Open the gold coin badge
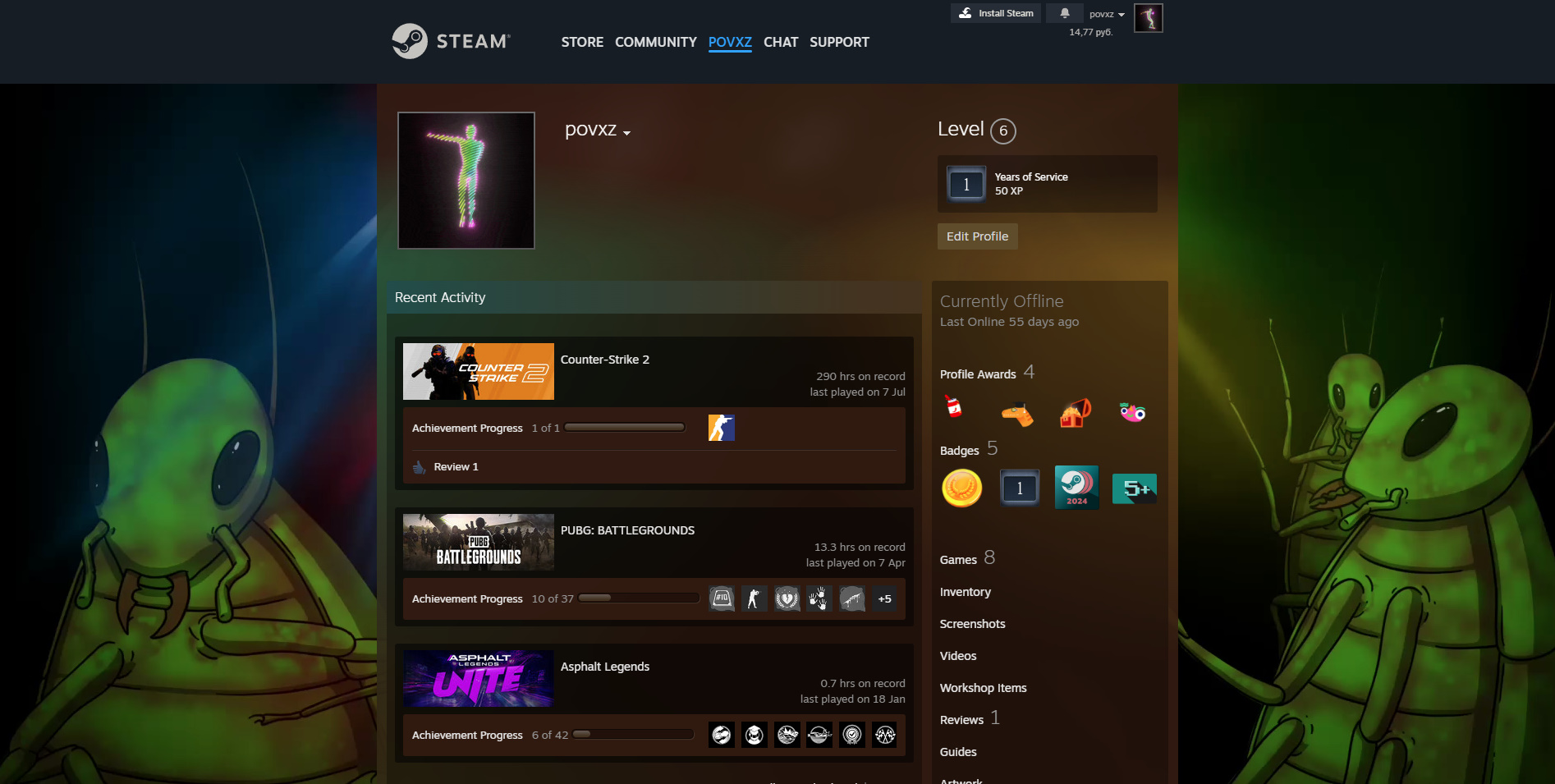This screenshot has height=784, width=1555. [x=961, y=488]
